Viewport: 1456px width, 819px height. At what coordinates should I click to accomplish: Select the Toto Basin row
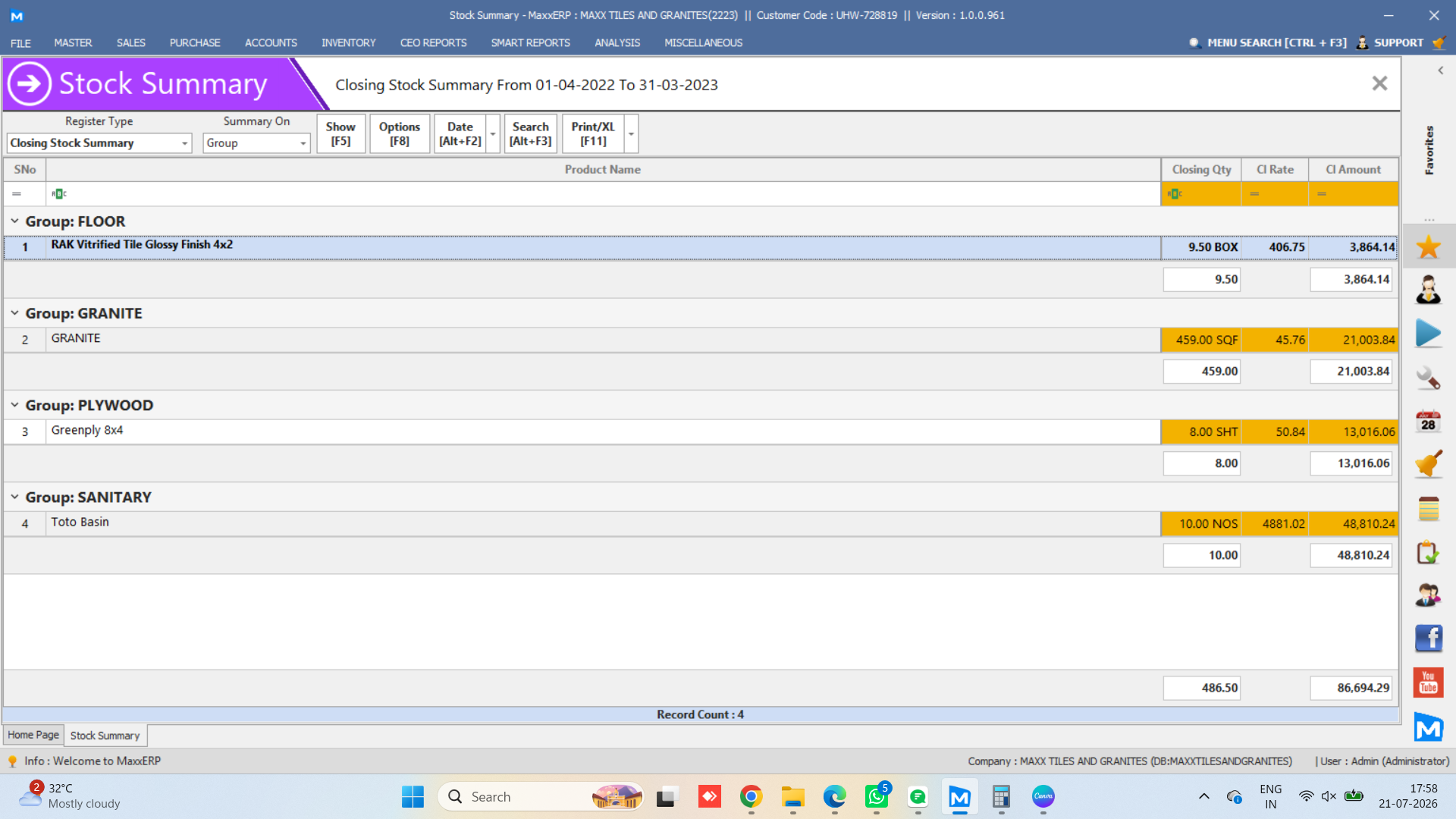[x=701, y=523]
